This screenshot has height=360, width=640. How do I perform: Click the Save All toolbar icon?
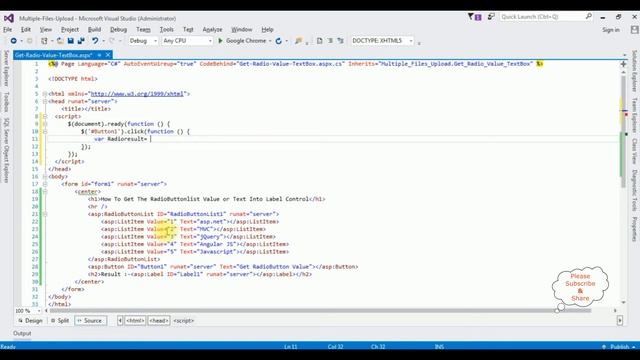pyautogui.click(x=81, y=41)
